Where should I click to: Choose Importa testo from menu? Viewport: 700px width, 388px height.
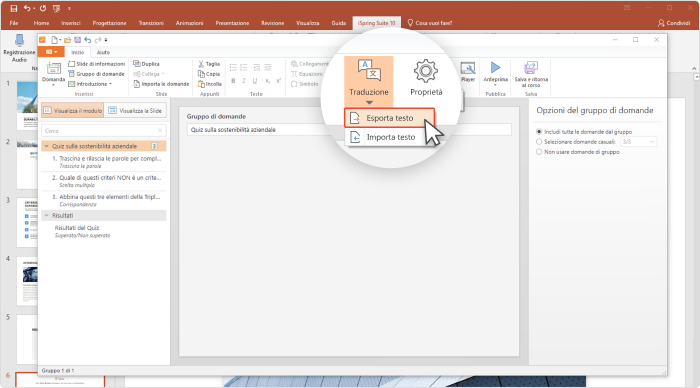click(389, 137)
